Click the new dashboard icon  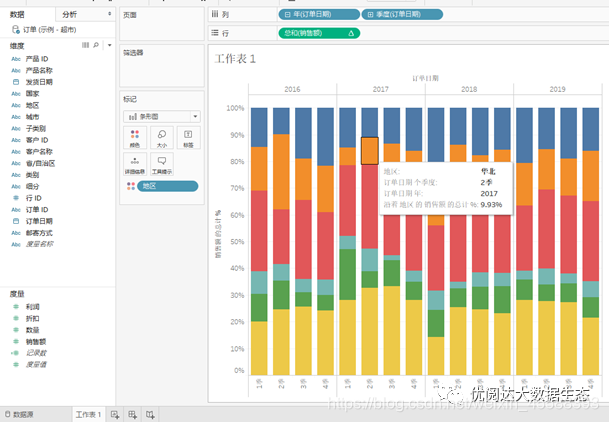(x=132, y=415)
